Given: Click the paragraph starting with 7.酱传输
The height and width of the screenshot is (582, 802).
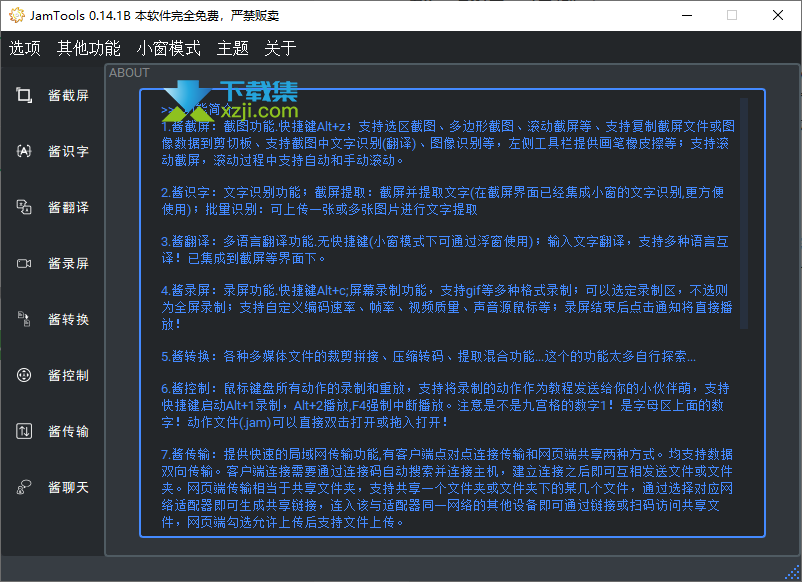Looking at the screenshot, I should 447,488.
